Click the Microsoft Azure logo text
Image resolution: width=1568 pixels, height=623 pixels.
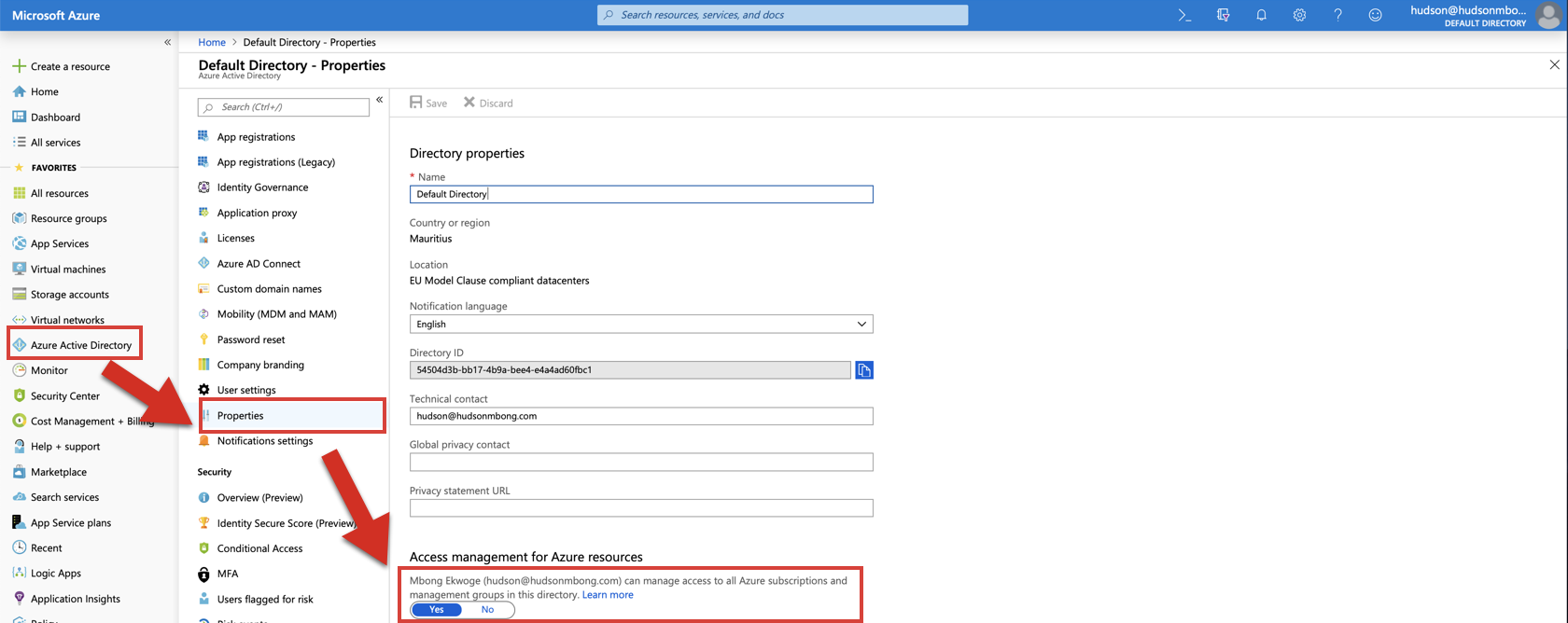coord(56,15)
